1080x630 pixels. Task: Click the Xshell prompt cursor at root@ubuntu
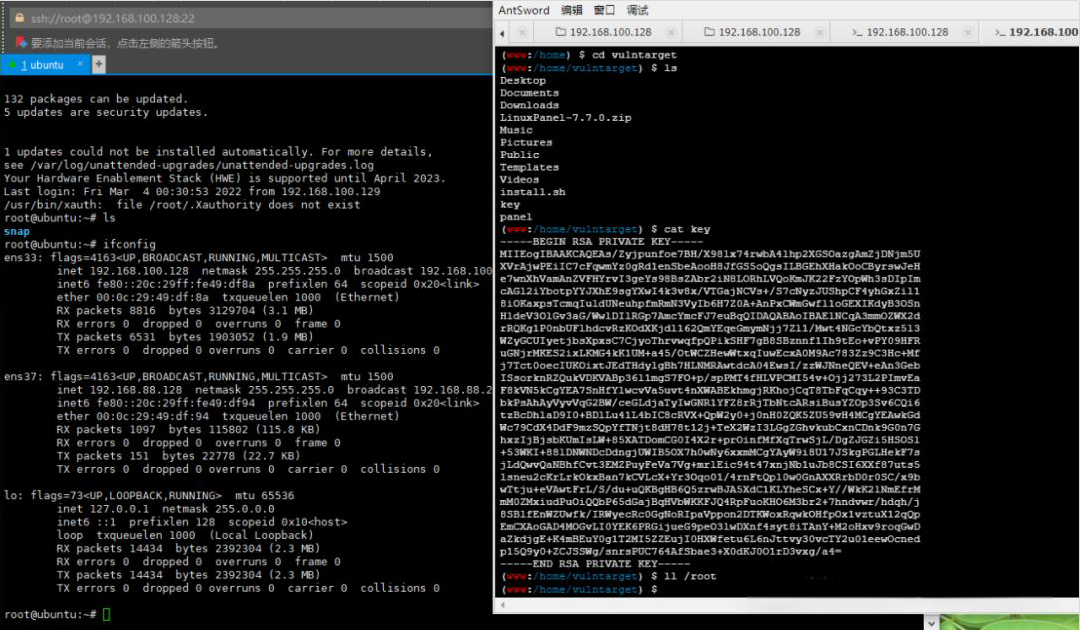106,614
